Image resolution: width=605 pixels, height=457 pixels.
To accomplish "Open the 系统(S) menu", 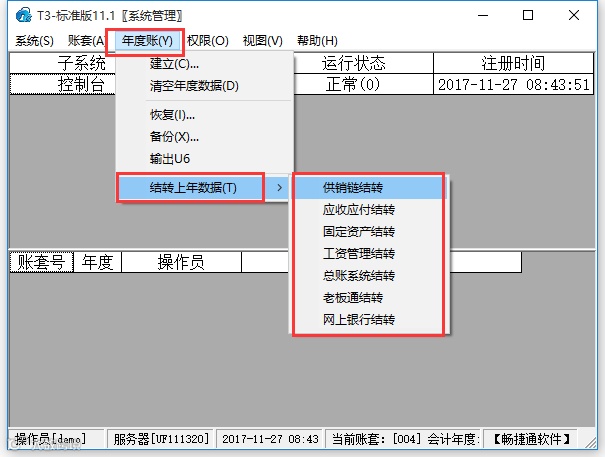I will pyautogui.click(x=34, y=41).
